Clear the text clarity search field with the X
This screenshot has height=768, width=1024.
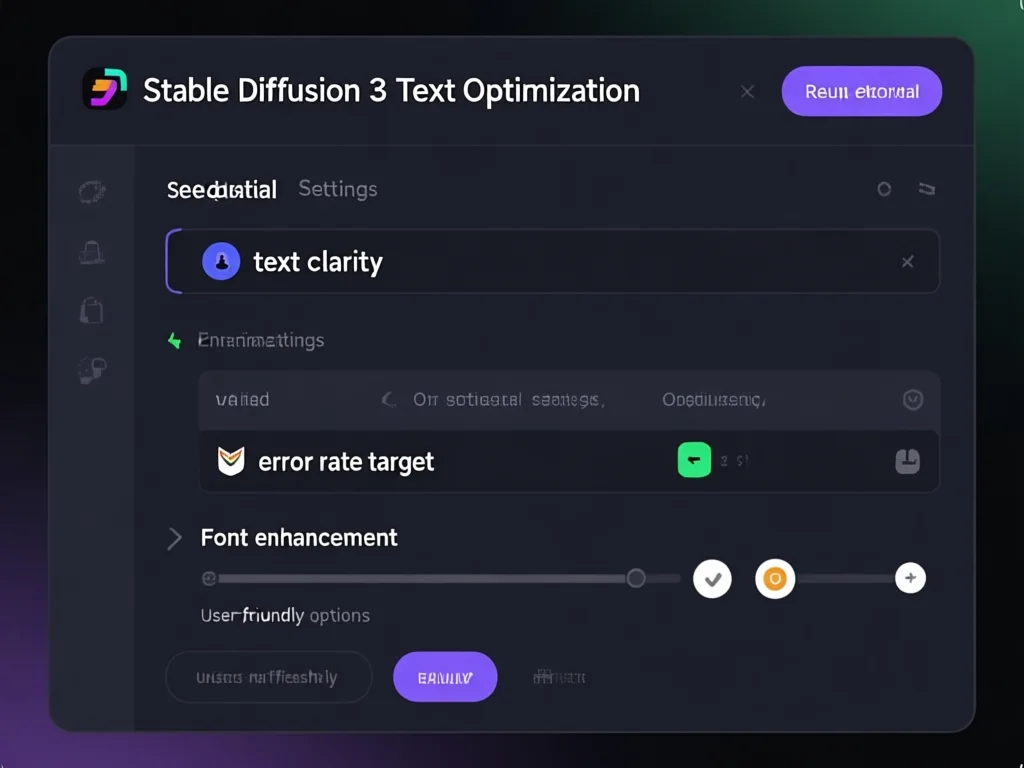point(907,261)
